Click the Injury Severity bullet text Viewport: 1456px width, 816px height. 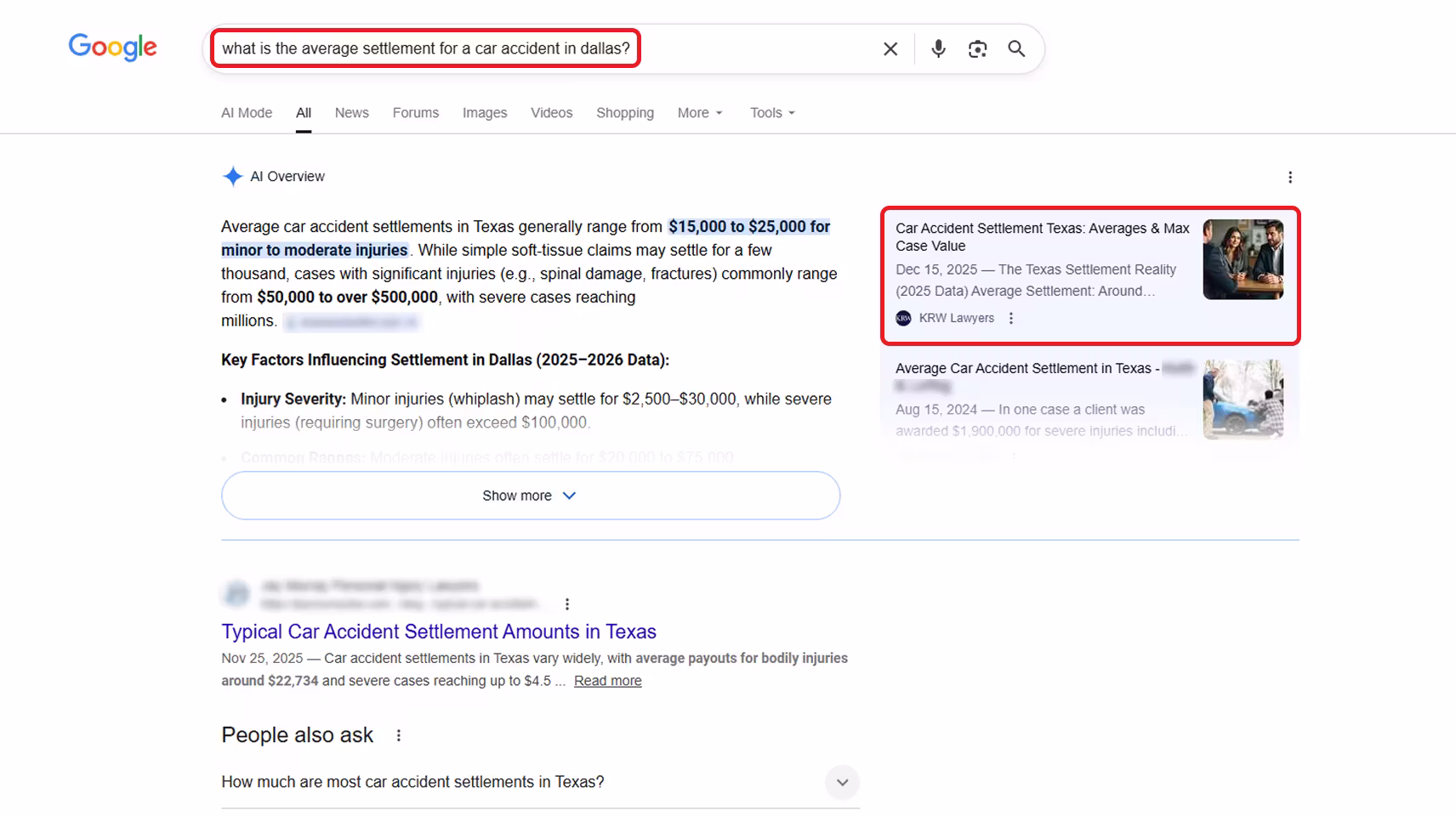click(536, 411)
